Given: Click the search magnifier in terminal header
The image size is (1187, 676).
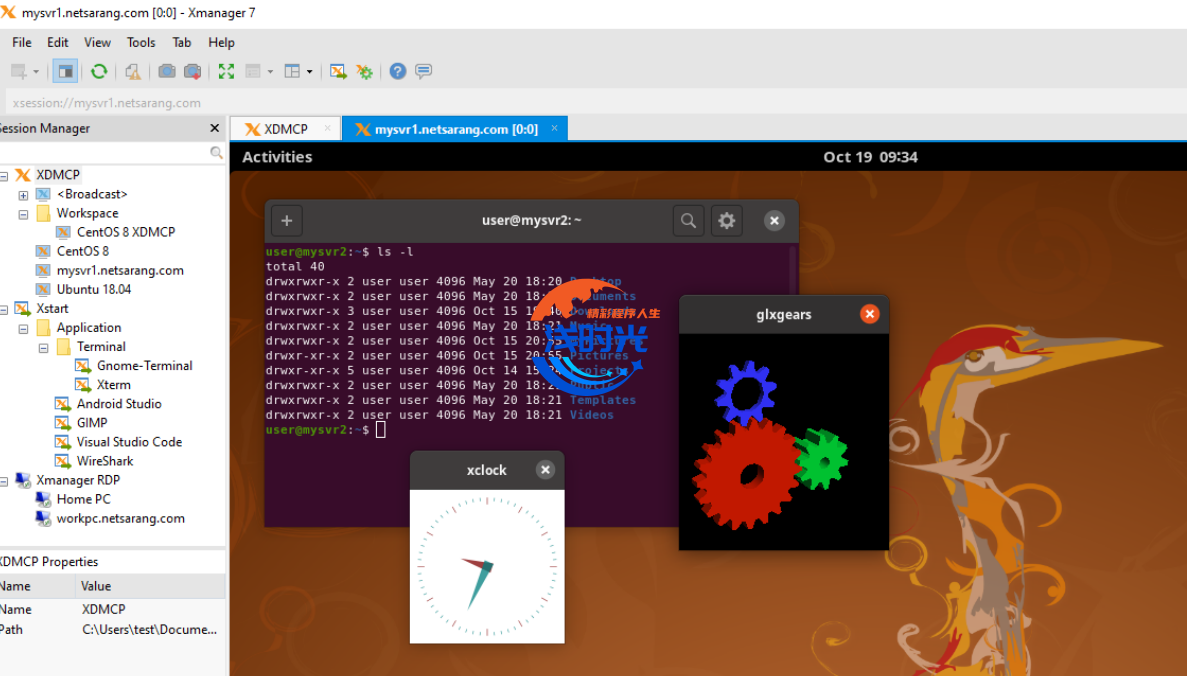Looking at the screenshot, I should 688,221.
